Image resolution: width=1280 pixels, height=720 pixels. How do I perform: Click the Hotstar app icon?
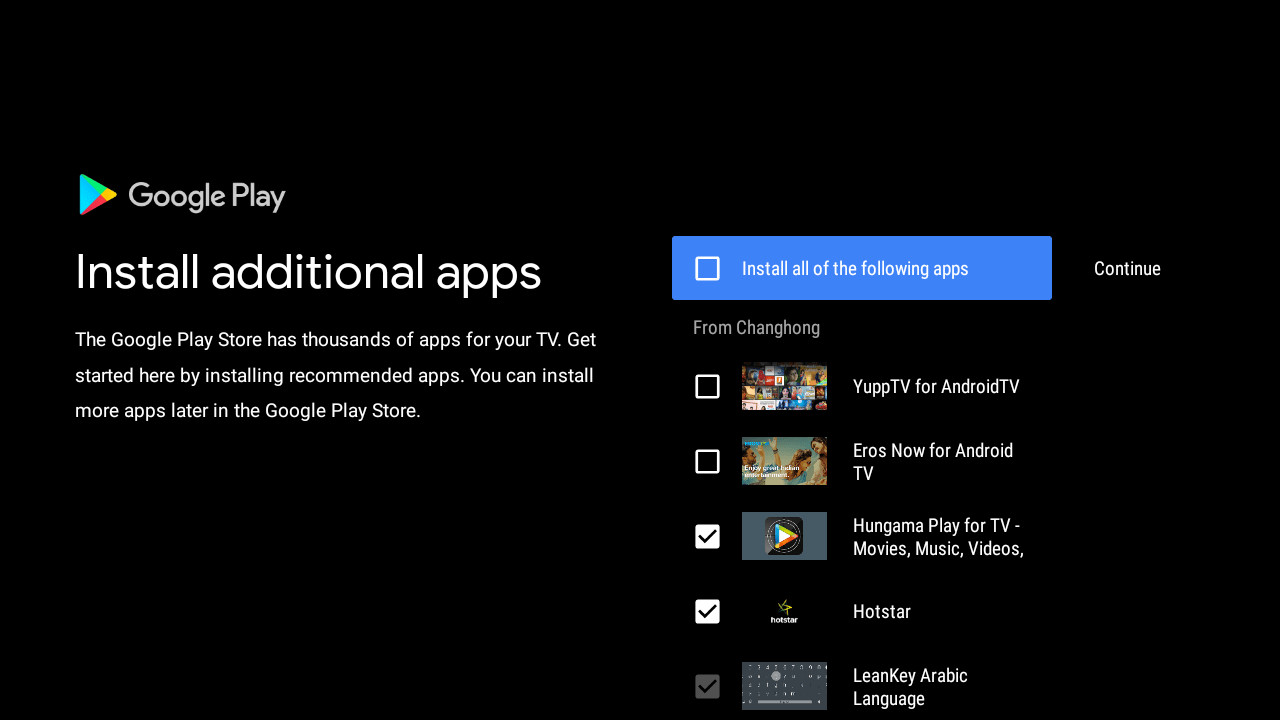[x=784, y=611]
